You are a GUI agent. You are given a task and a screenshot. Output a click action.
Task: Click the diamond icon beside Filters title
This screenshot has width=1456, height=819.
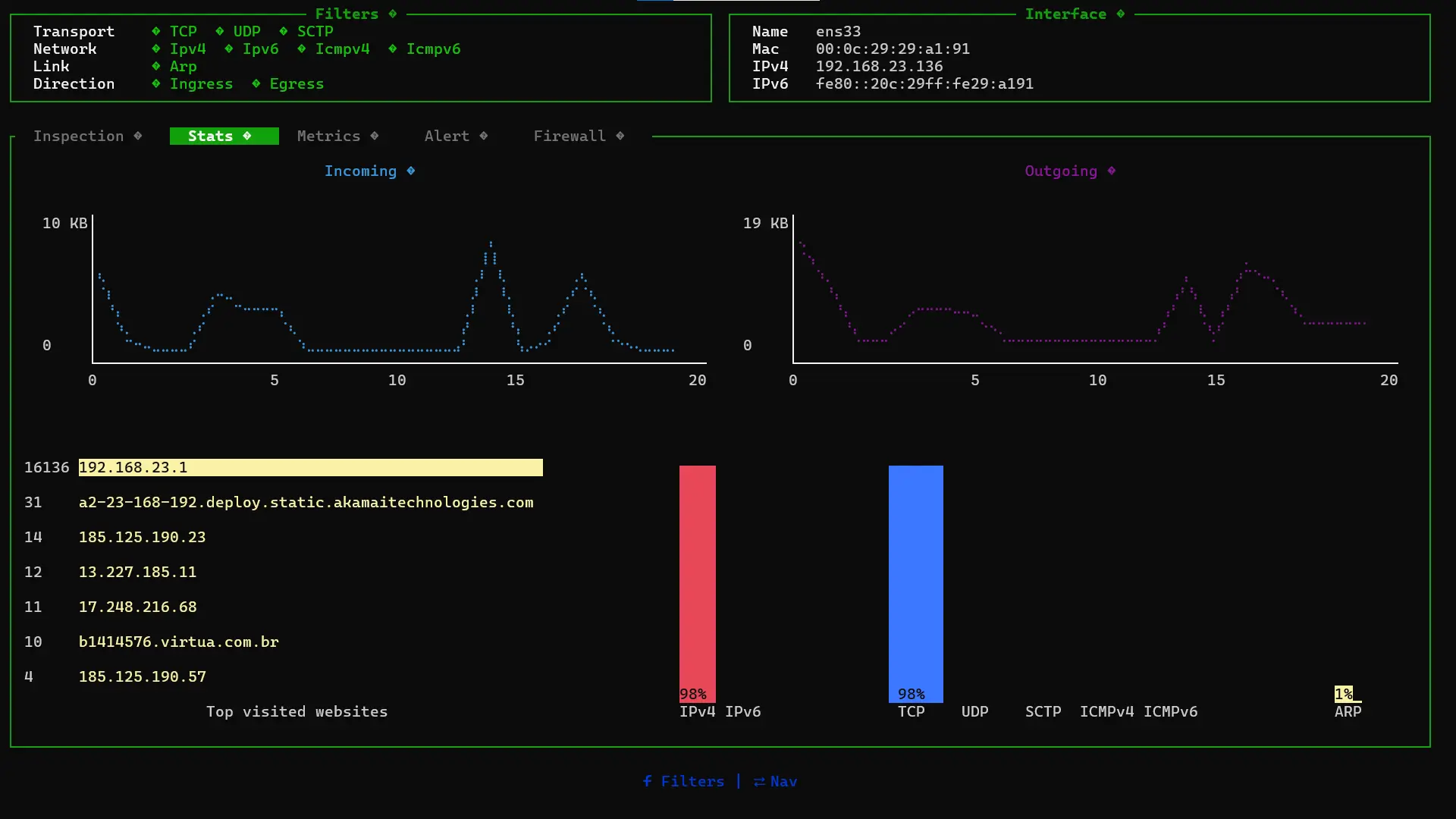tap(393, 14)
